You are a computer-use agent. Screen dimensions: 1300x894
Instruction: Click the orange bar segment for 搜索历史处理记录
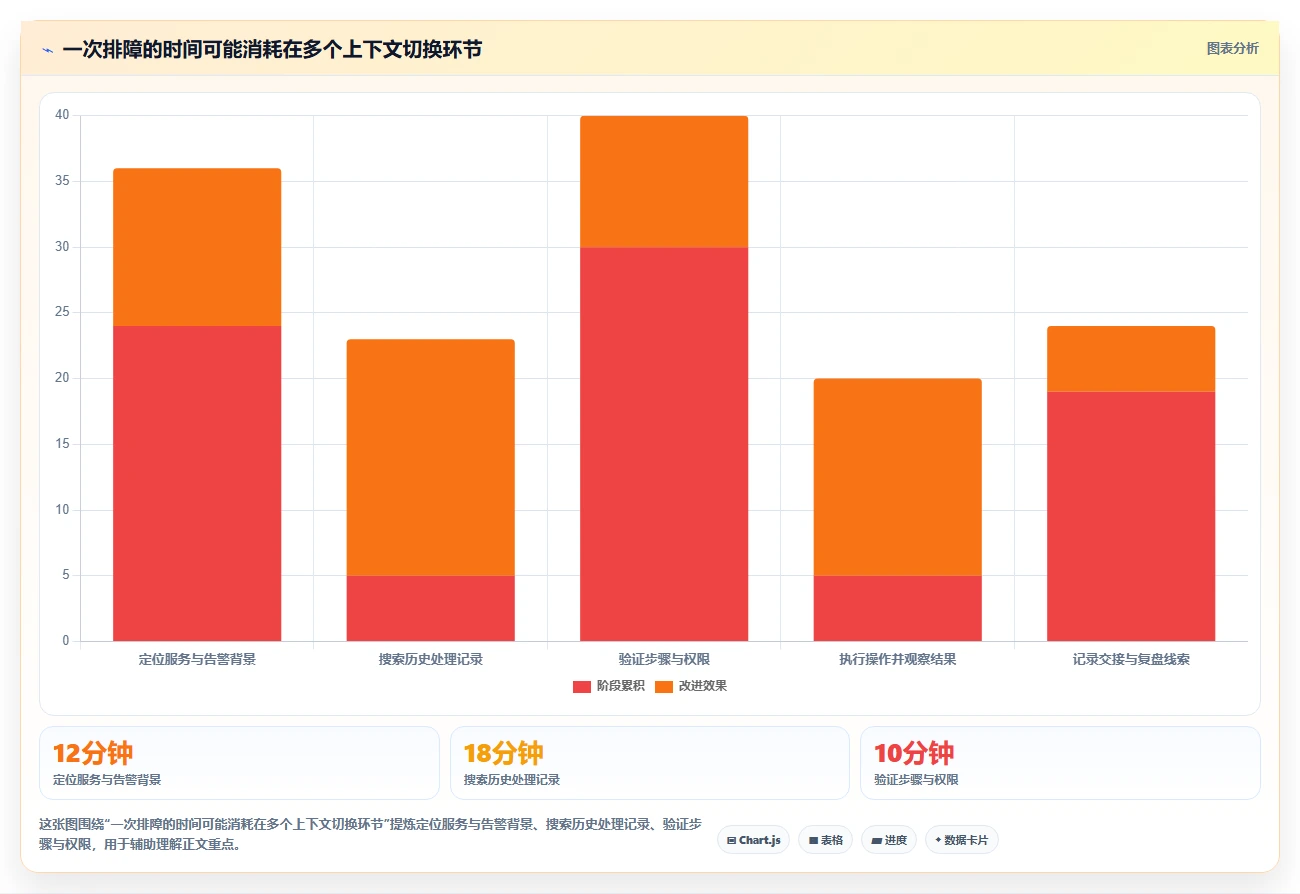click(431, 457)
